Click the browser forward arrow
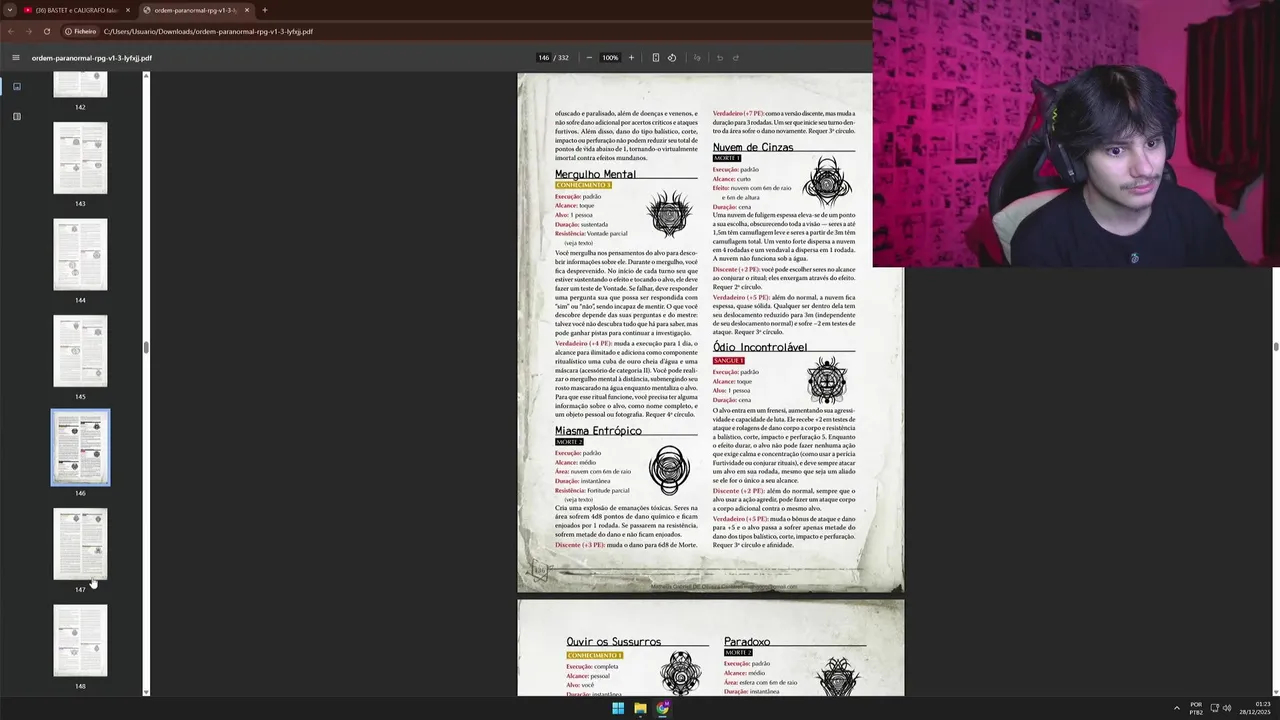This screenshot has height=720, width=1280. (x=29, y=32)
